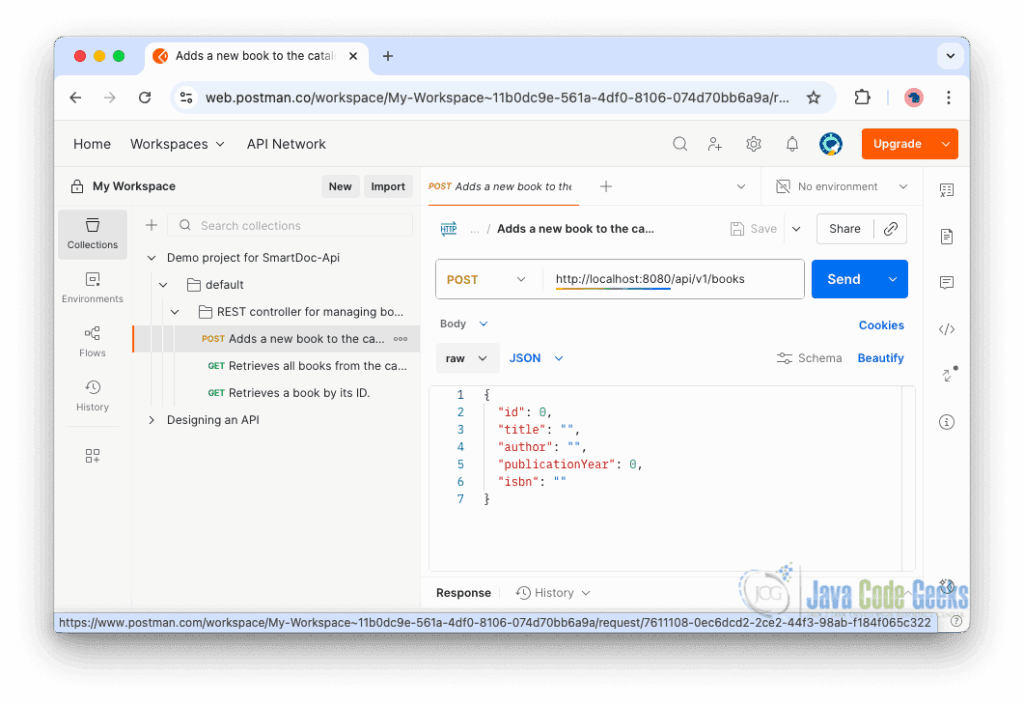Open the Flows sidebar panel
This screenshot has height=704, width=1024.
point(92,342)
